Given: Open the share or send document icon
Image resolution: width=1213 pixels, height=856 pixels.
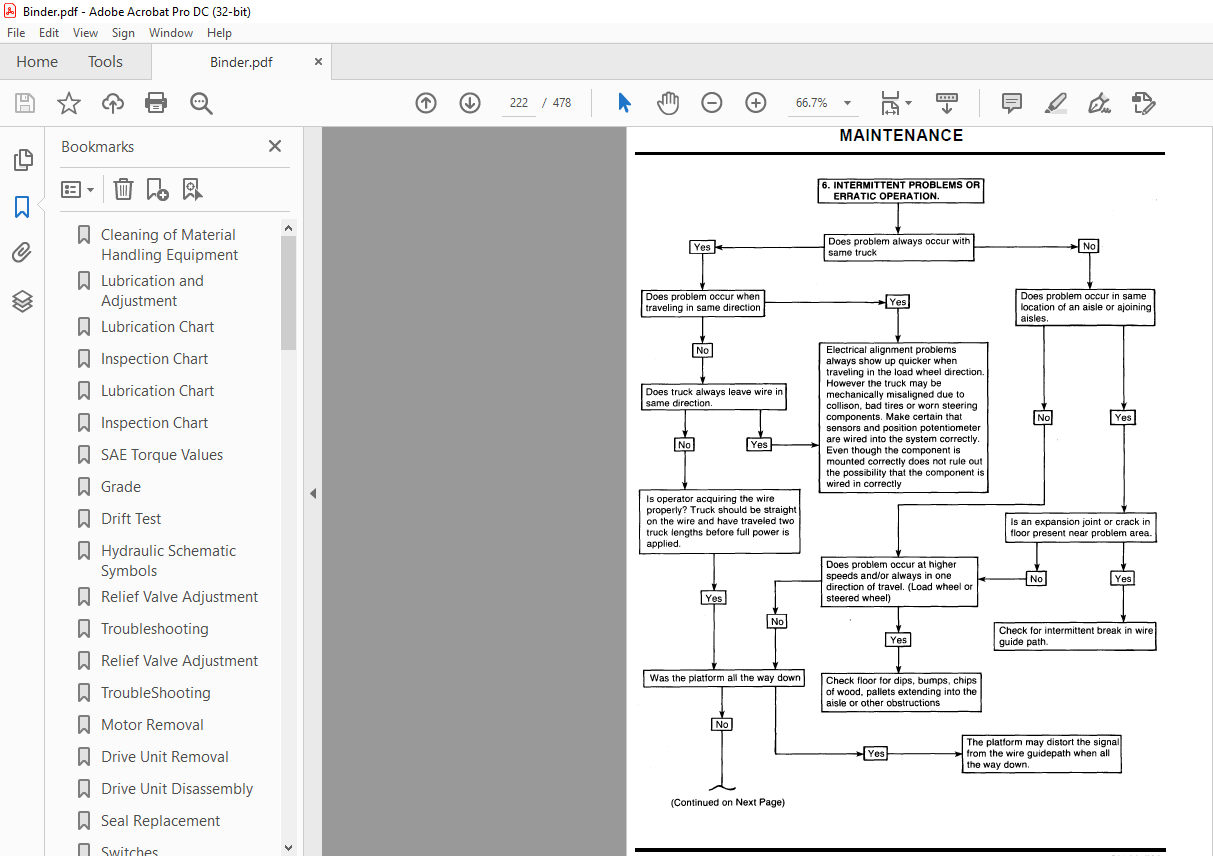Looking at the screenshot, I should tap(1143, 103).
